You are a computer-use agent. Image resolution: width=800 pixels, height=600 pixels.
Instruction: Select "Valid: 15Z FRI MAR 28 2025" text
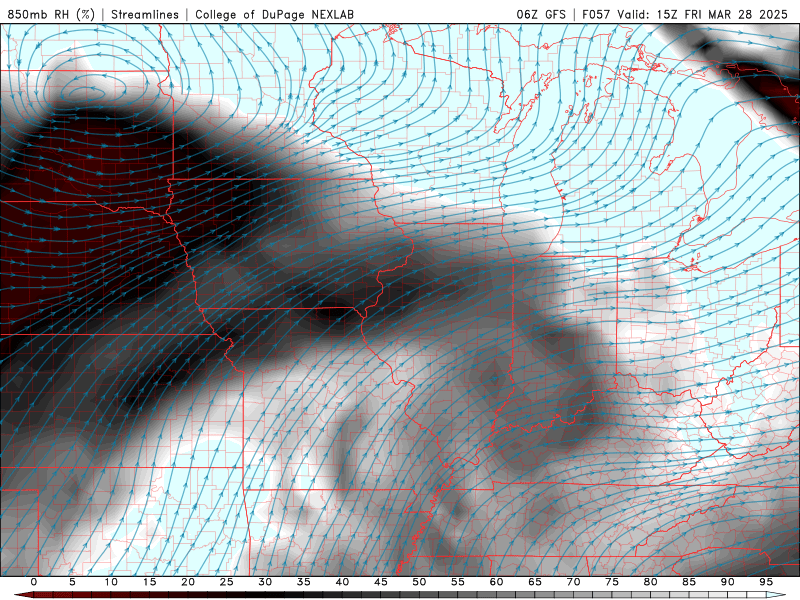tap(703, 14)
